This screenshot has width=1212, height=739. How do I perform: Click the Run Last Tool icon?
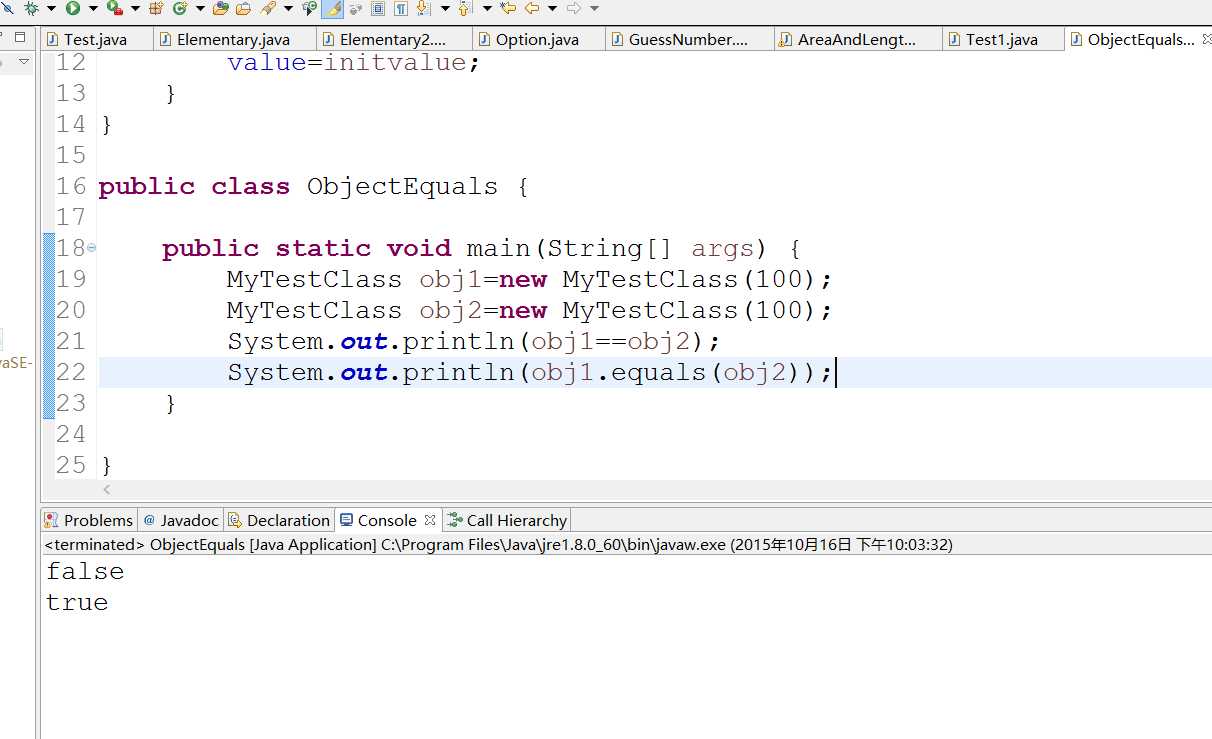point(115,8)
